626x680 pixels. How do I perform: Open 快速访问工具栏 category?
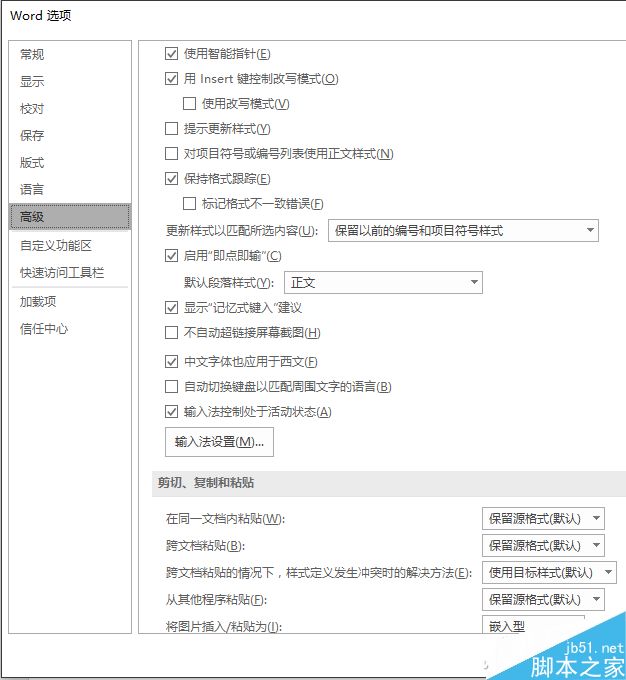[70, 273]
